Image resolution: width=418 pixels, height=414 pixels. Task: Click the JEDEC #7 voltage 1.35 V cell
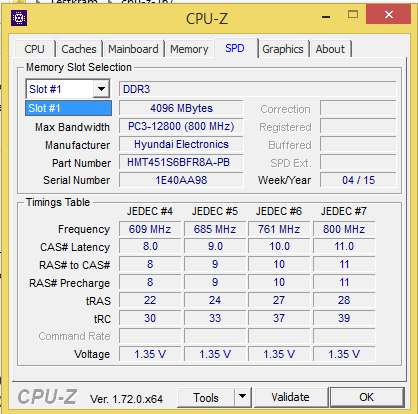[x=344, y=354]
